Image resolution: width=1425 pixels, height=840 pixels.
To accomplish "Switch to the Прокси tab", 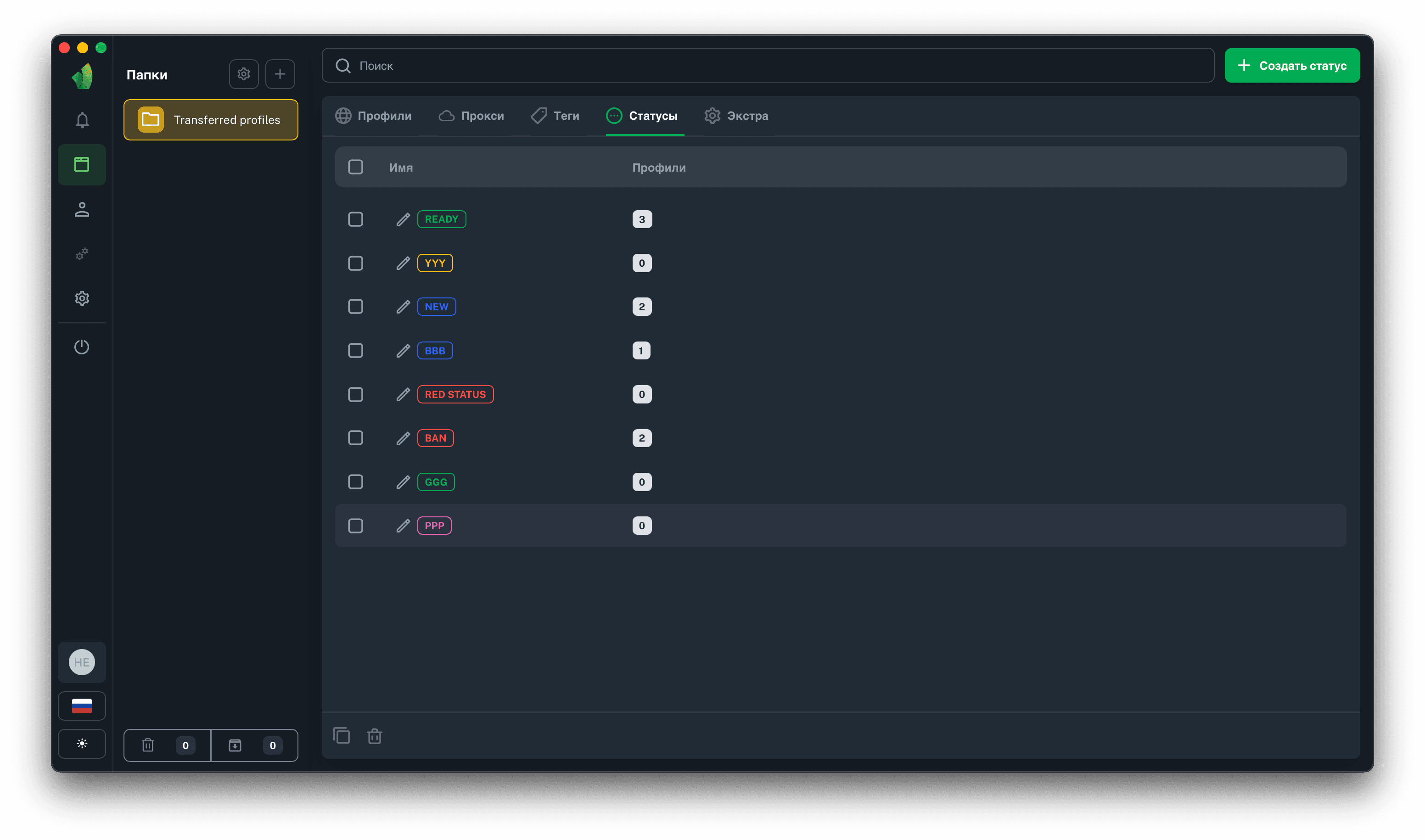I will tap(471, 116).
